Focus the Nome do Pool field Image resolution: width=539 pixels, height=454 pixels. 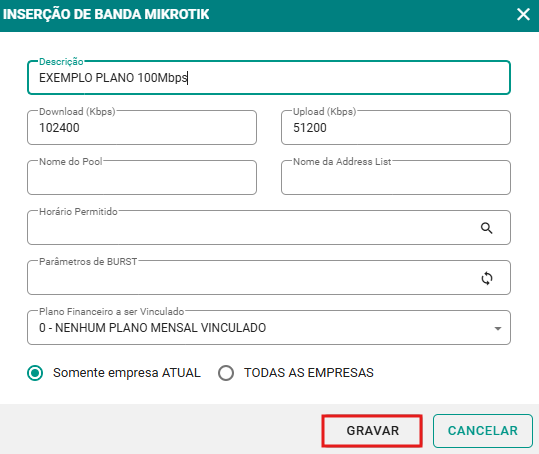[x=142, y=178]
